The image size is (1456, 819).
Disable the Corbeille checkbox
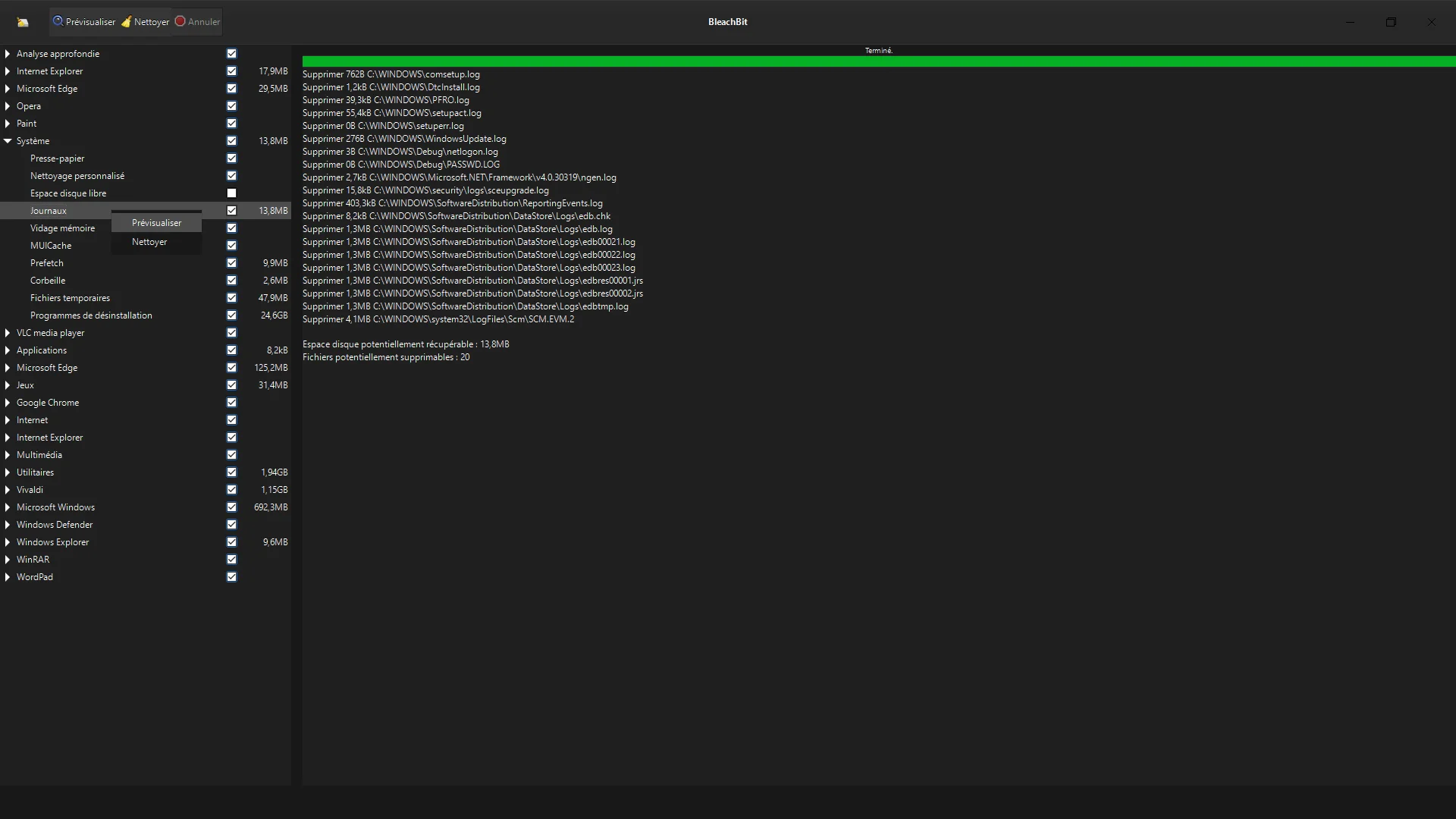[x=231, y=281]
